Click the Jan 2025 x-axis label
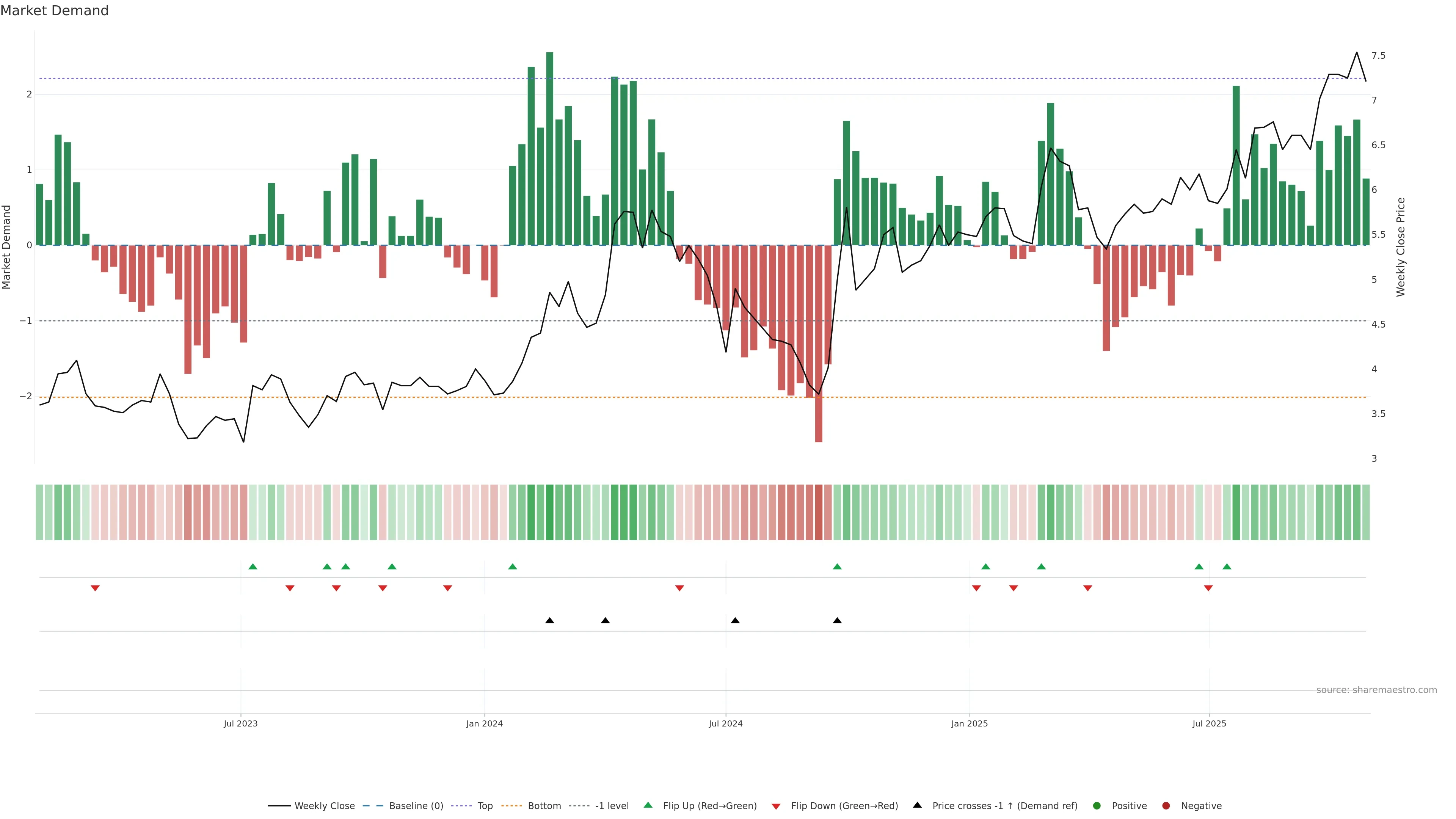Image resolution: width=1456 pixels, height=819 pixels. click(970, 724)
